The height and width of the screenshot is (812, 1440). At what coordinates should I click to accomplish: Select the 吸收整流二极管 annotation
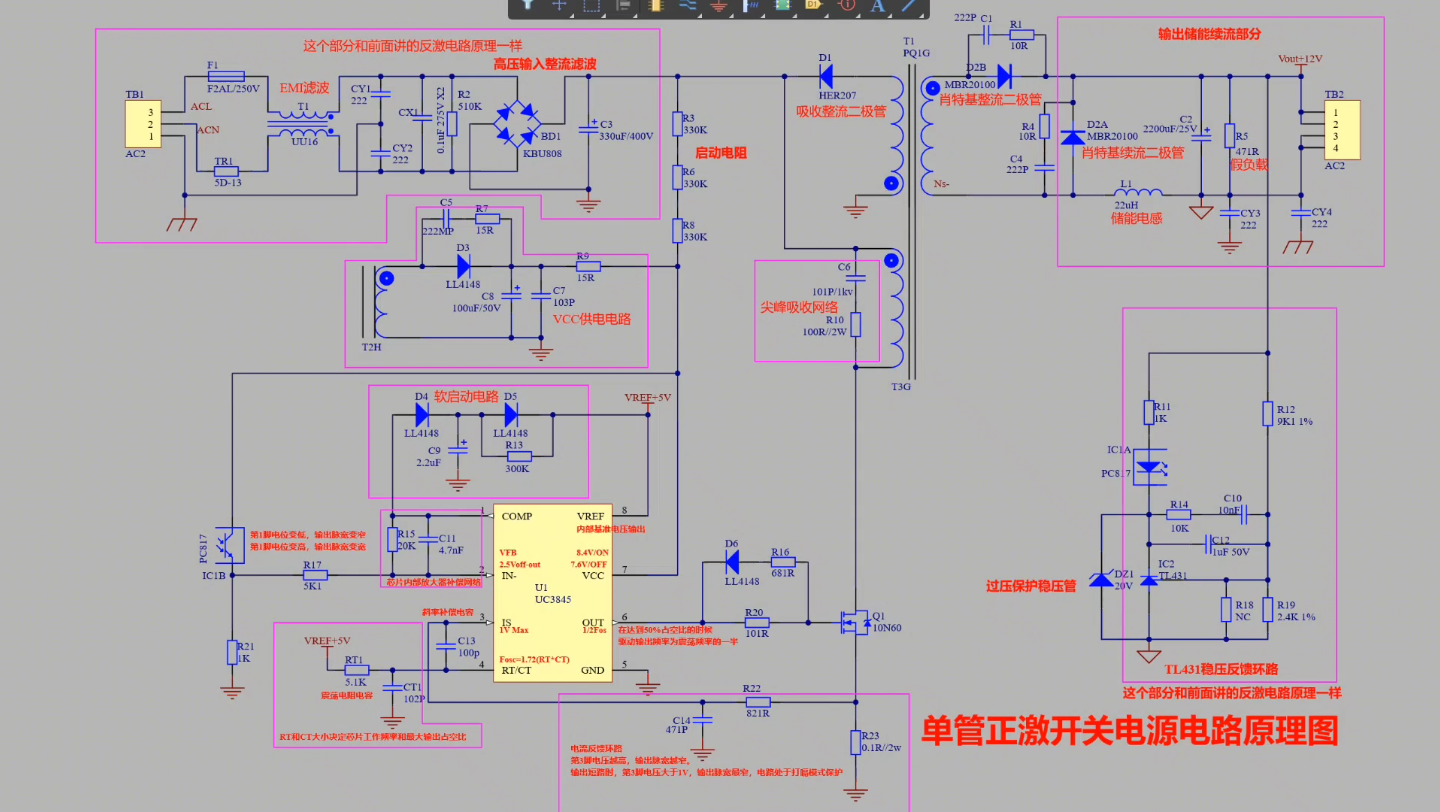(841, 111)
